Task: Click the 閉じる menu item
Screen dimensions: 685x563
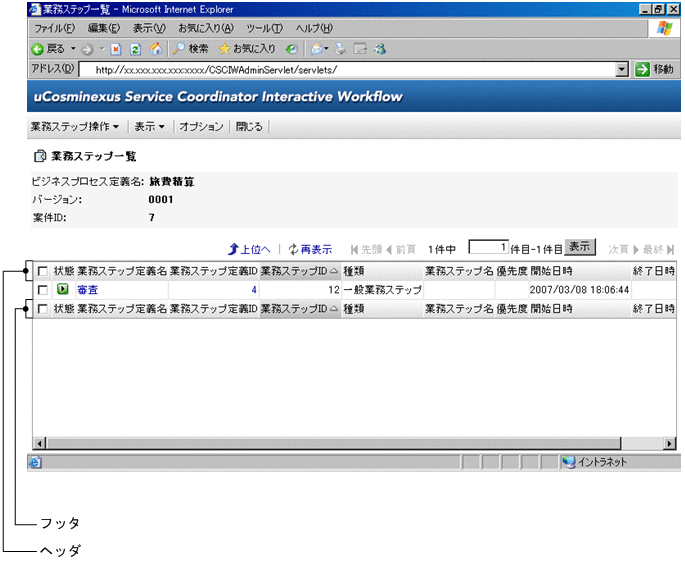Action: coord(249,127)
